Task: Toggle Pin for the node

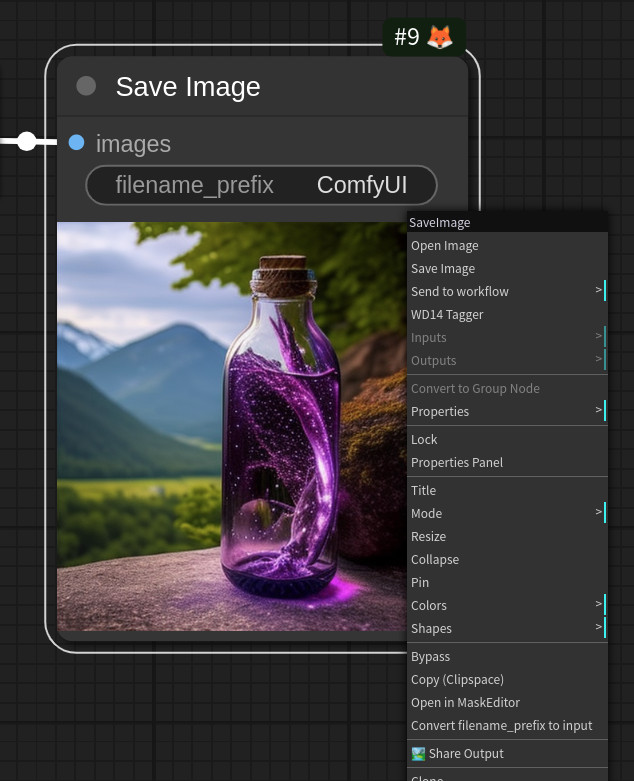Action: pyautogui.click(x=507, y=582)
